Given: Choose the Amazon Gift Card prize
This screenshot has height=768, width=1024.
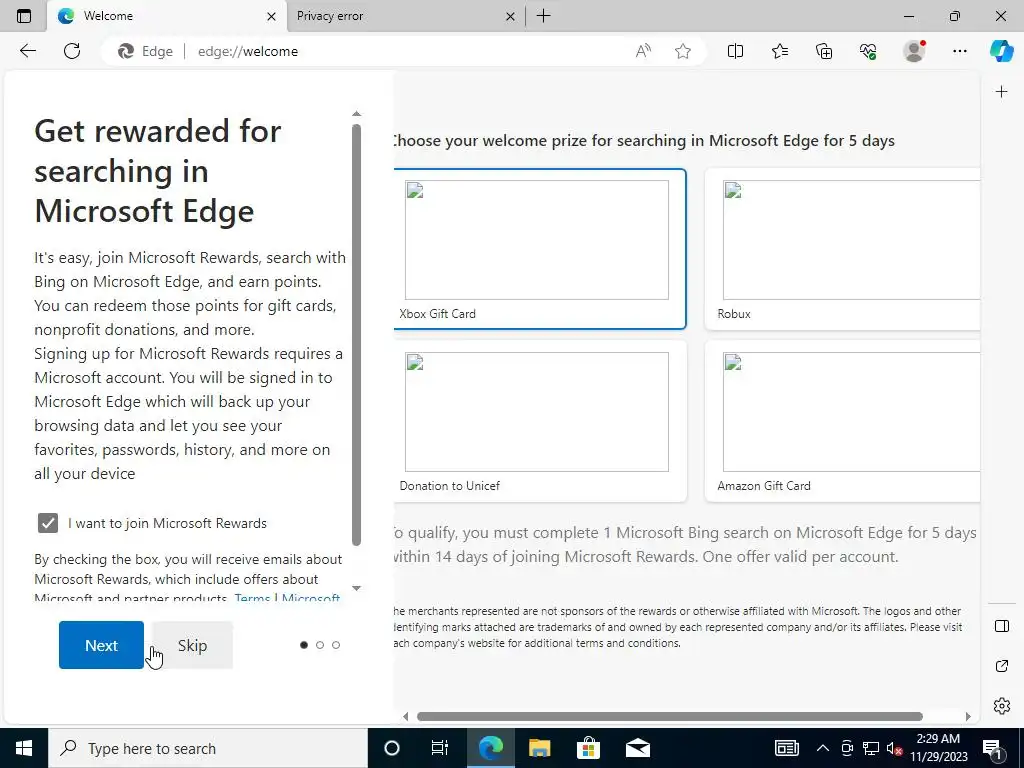Looking at the screenshot, I should tap(842, 421).
